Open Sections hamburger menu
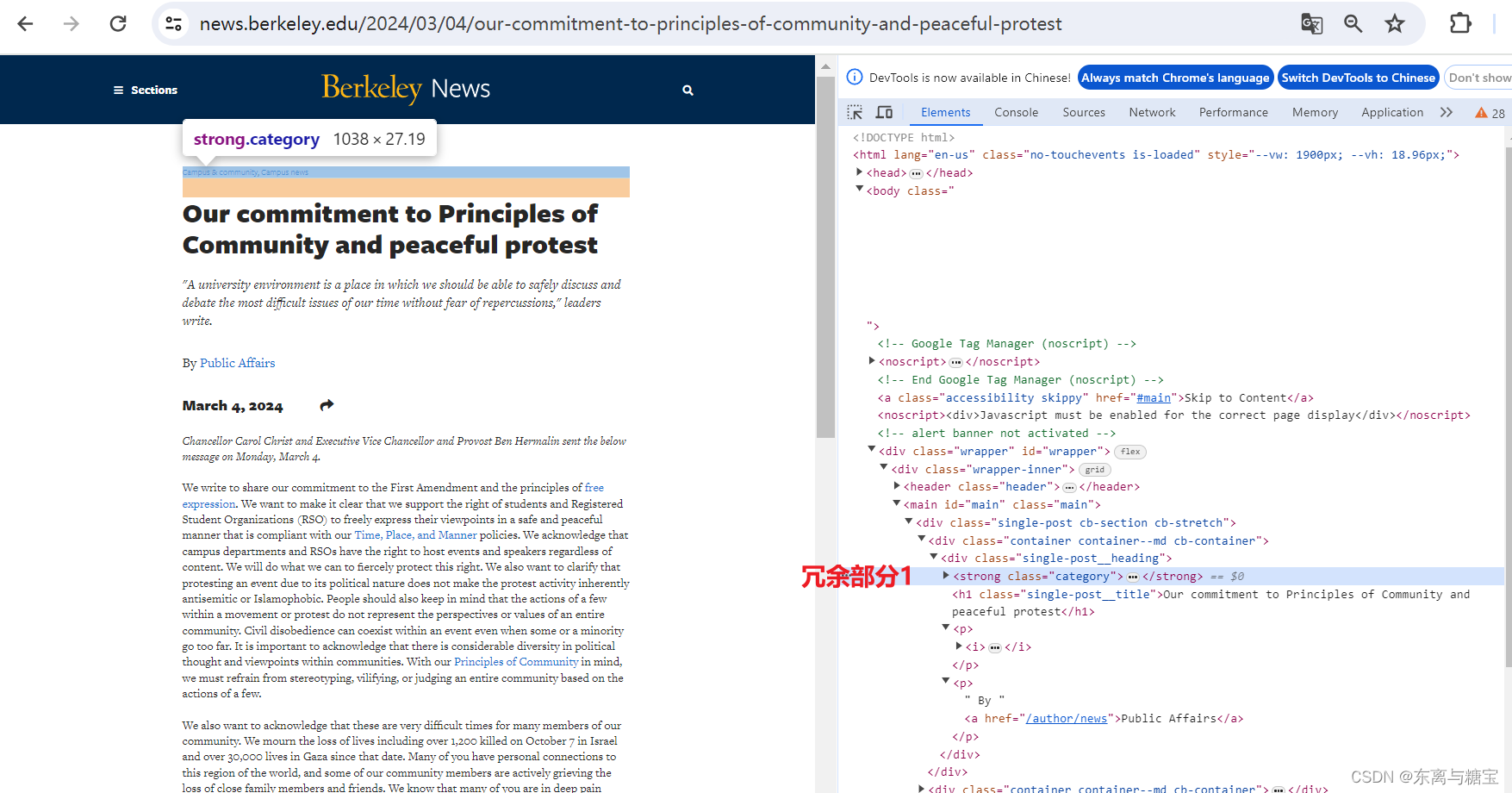The image size is (1512, 793). pyautogui.click(x=145, y=90)
